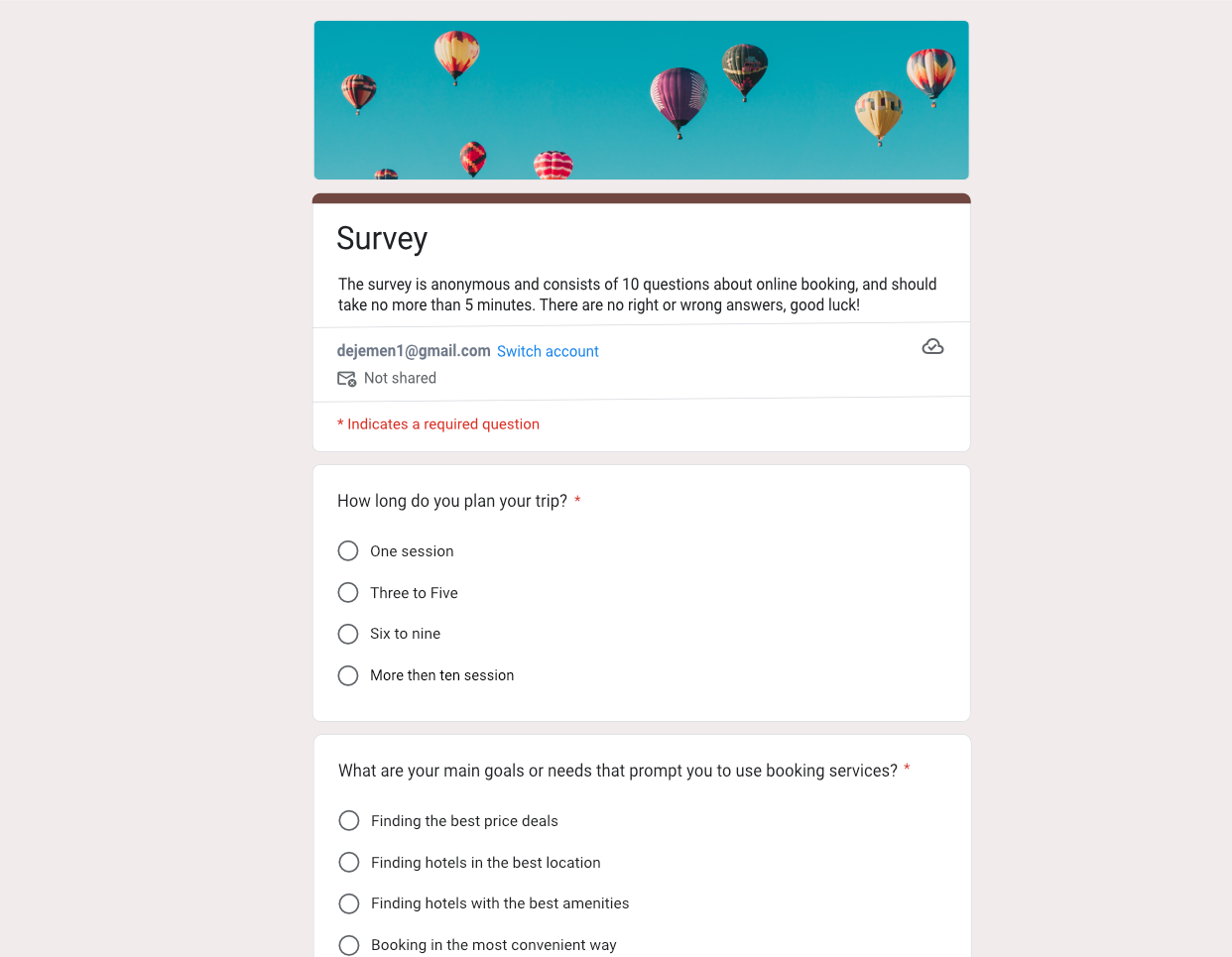This screenshot has width=1232, height=957.
Task: Select the Six to nine radio button
Action: [x=348, y=634]
